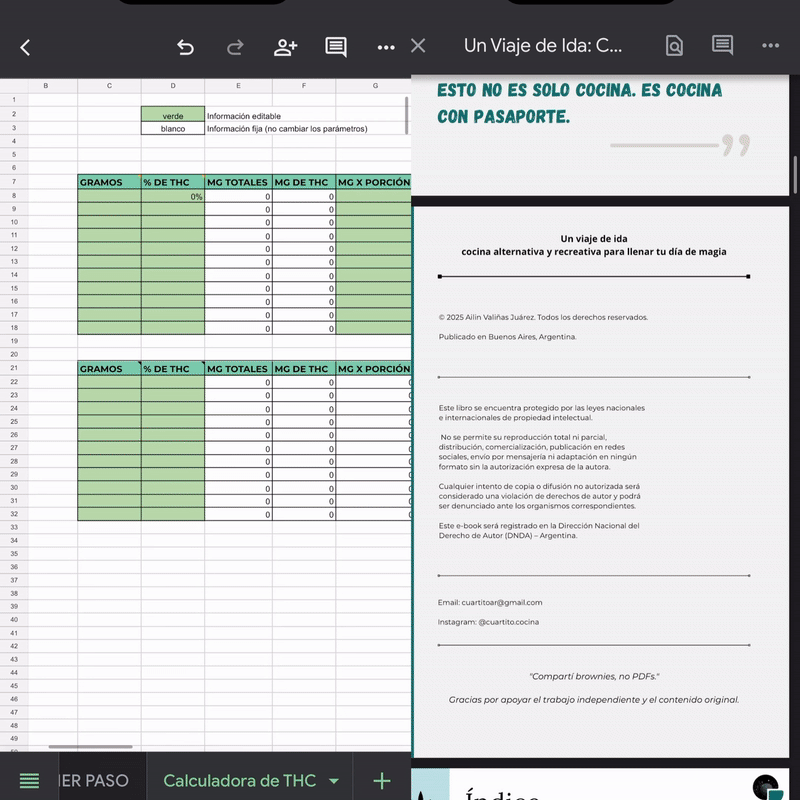Undo the last spreadsheet action

pyautogui.click(x=185, y=47)
